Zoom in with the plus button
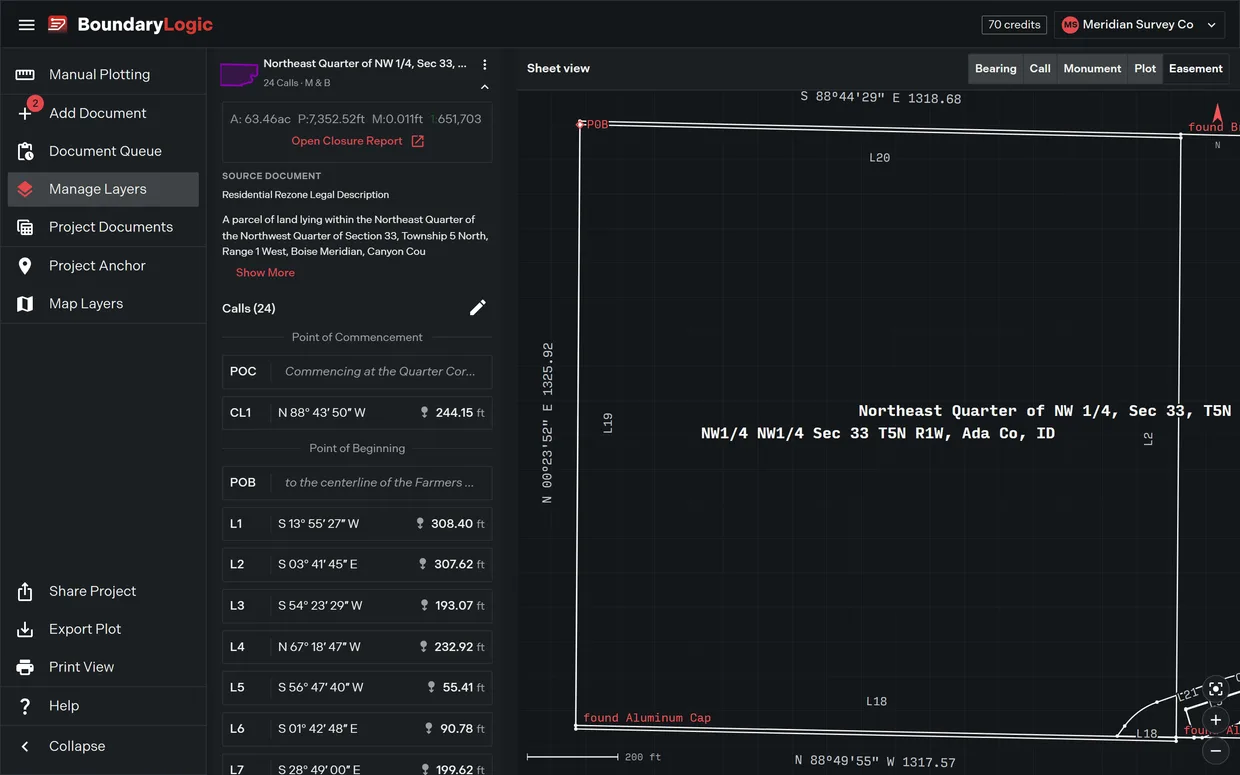The image size is (1240, 775). pyautogui.click(x=1216, y=720)
